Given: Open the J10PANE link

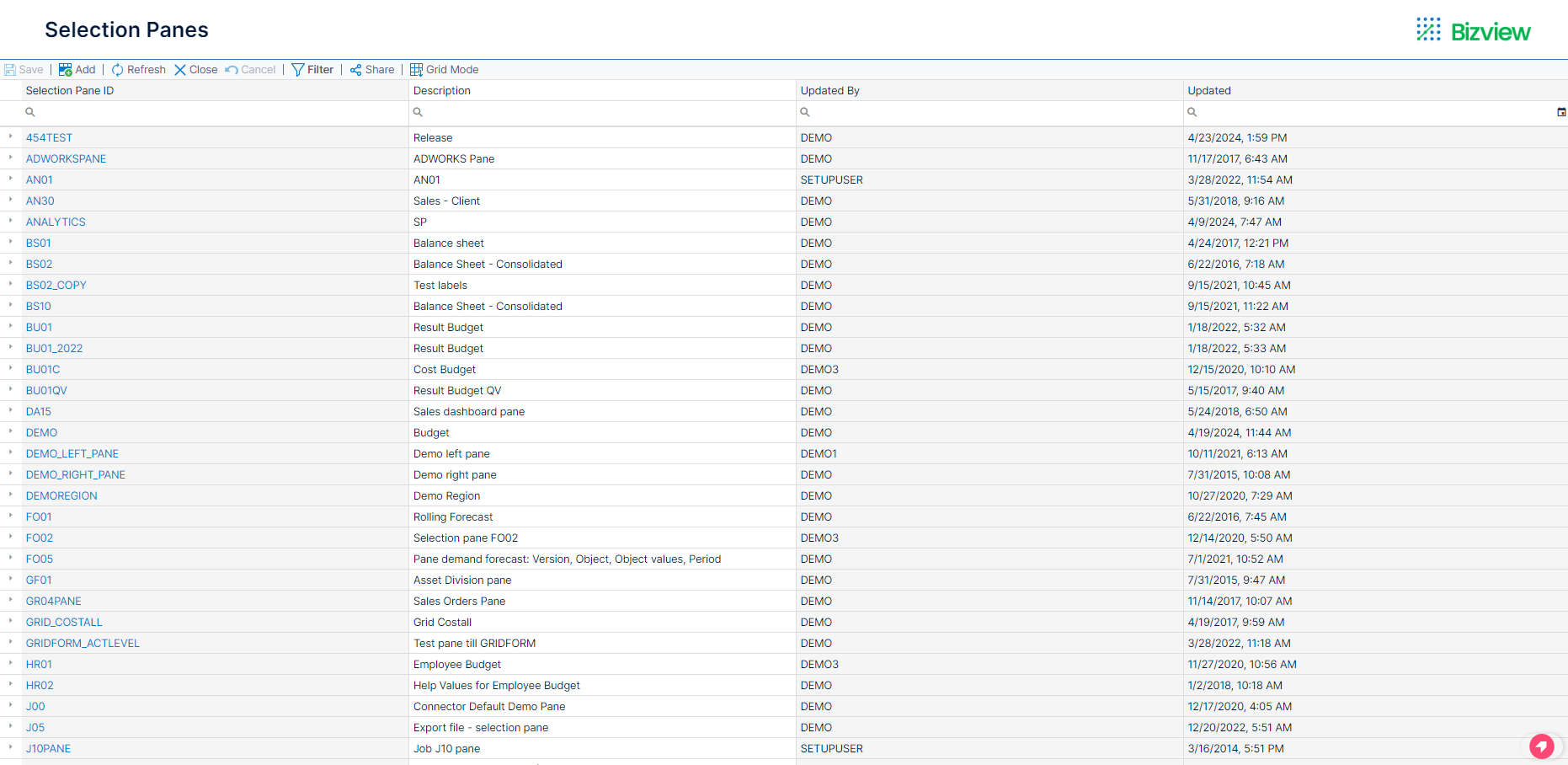Looking at the screenshot, I should pos(48,748).
